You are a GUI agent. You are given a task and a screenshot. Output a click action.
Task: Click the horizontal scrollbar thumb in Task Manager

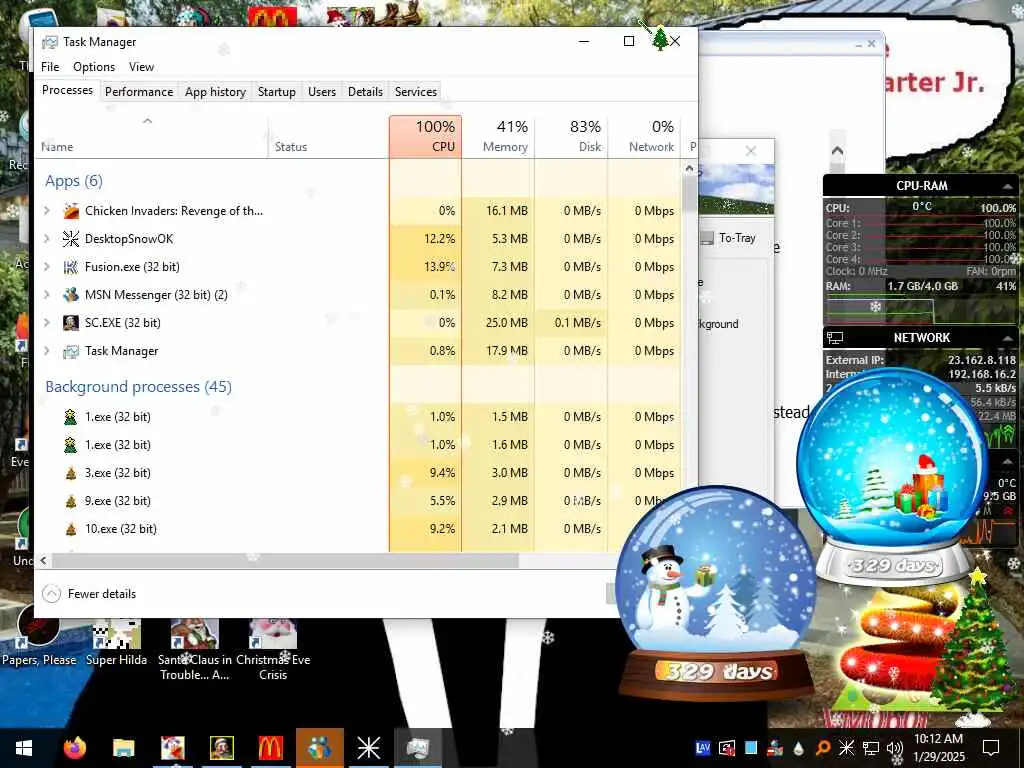(x=285, y=560)
